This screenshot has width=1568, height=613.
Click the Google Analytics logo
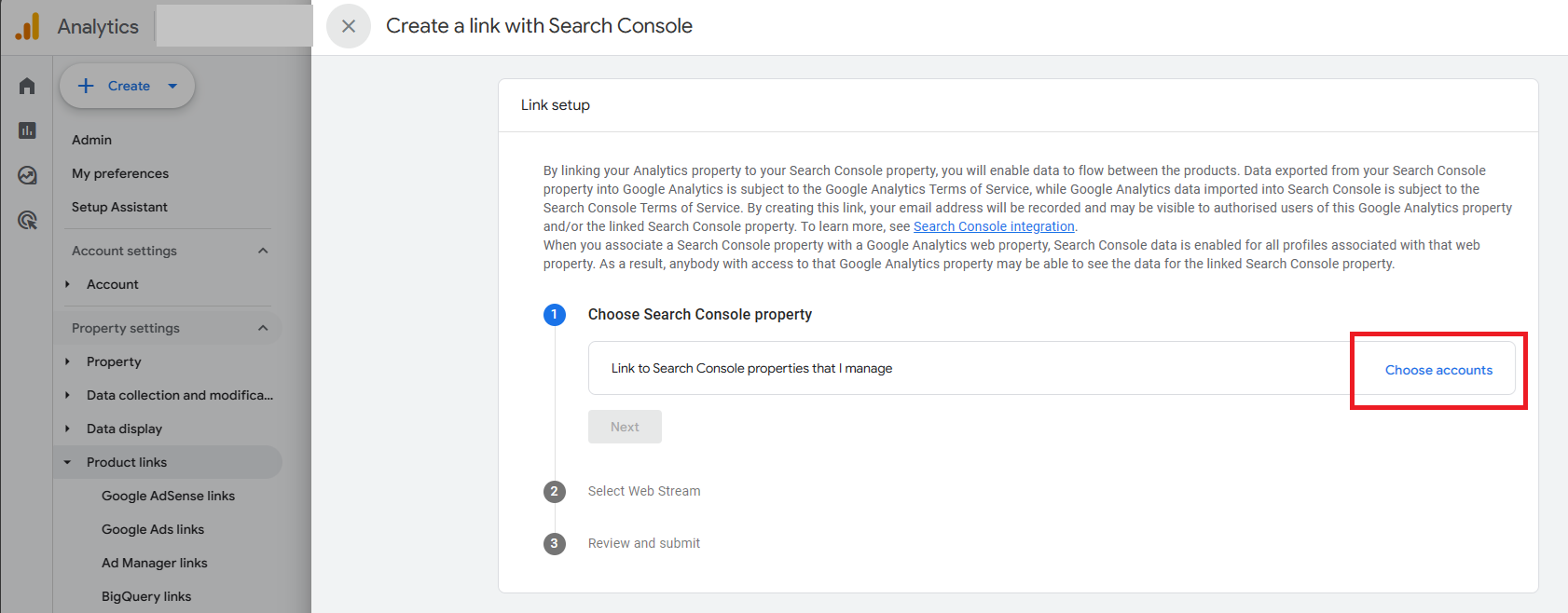click(28, 25)
